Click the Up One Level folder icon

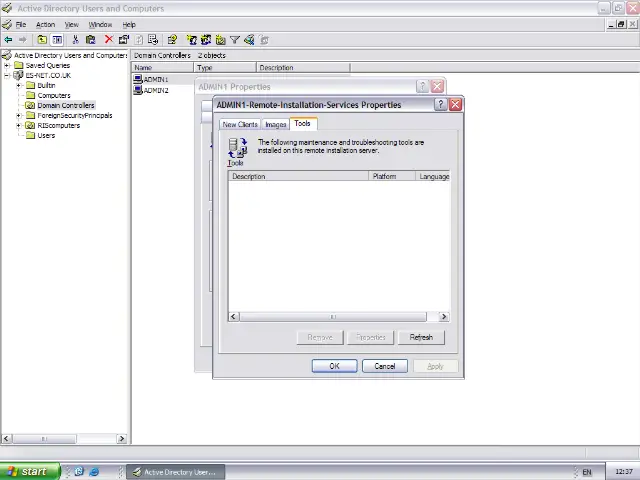point(43,40)
